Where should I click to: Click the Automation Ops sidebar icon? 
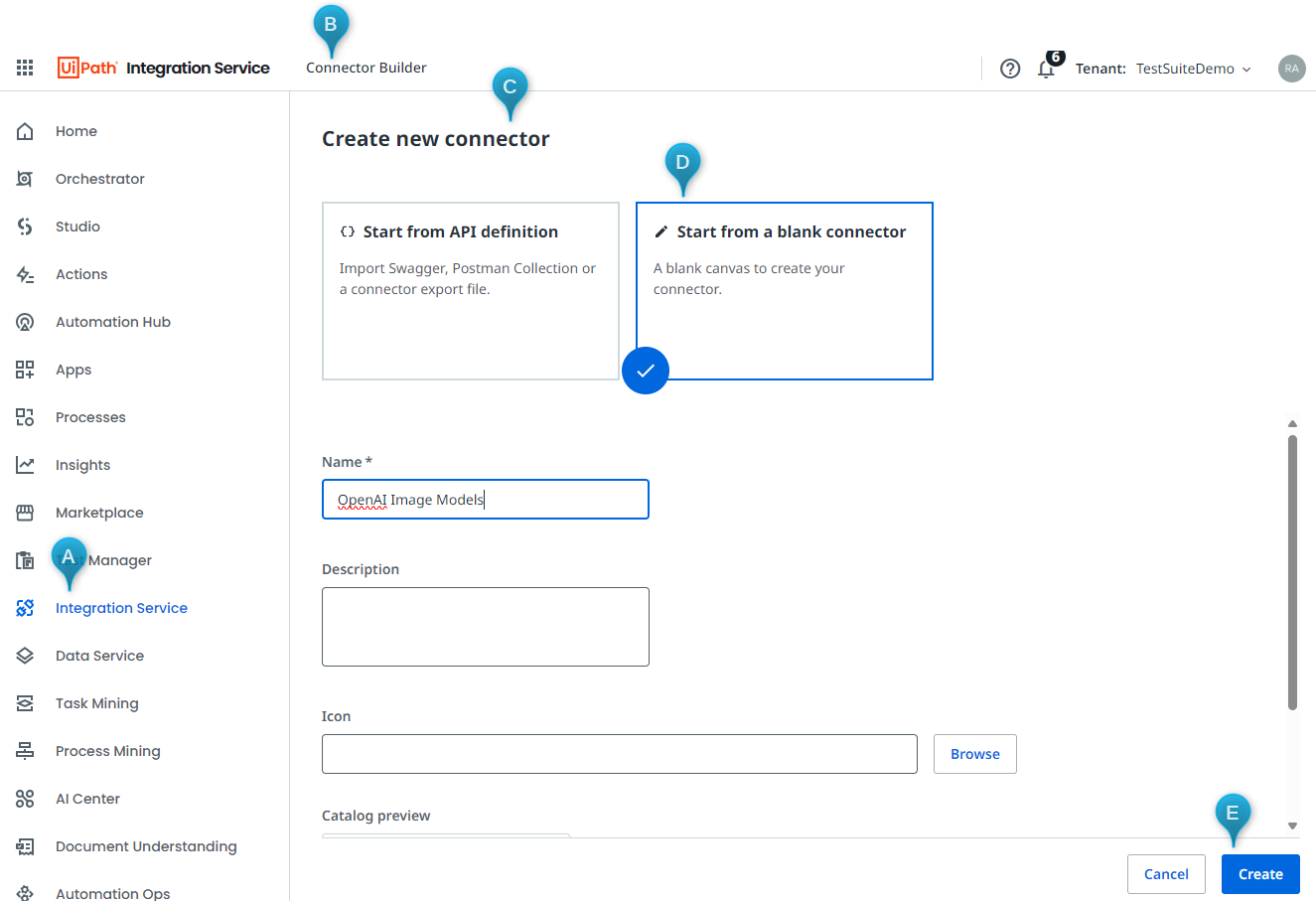pyautogui.click(x=25, y=893)
